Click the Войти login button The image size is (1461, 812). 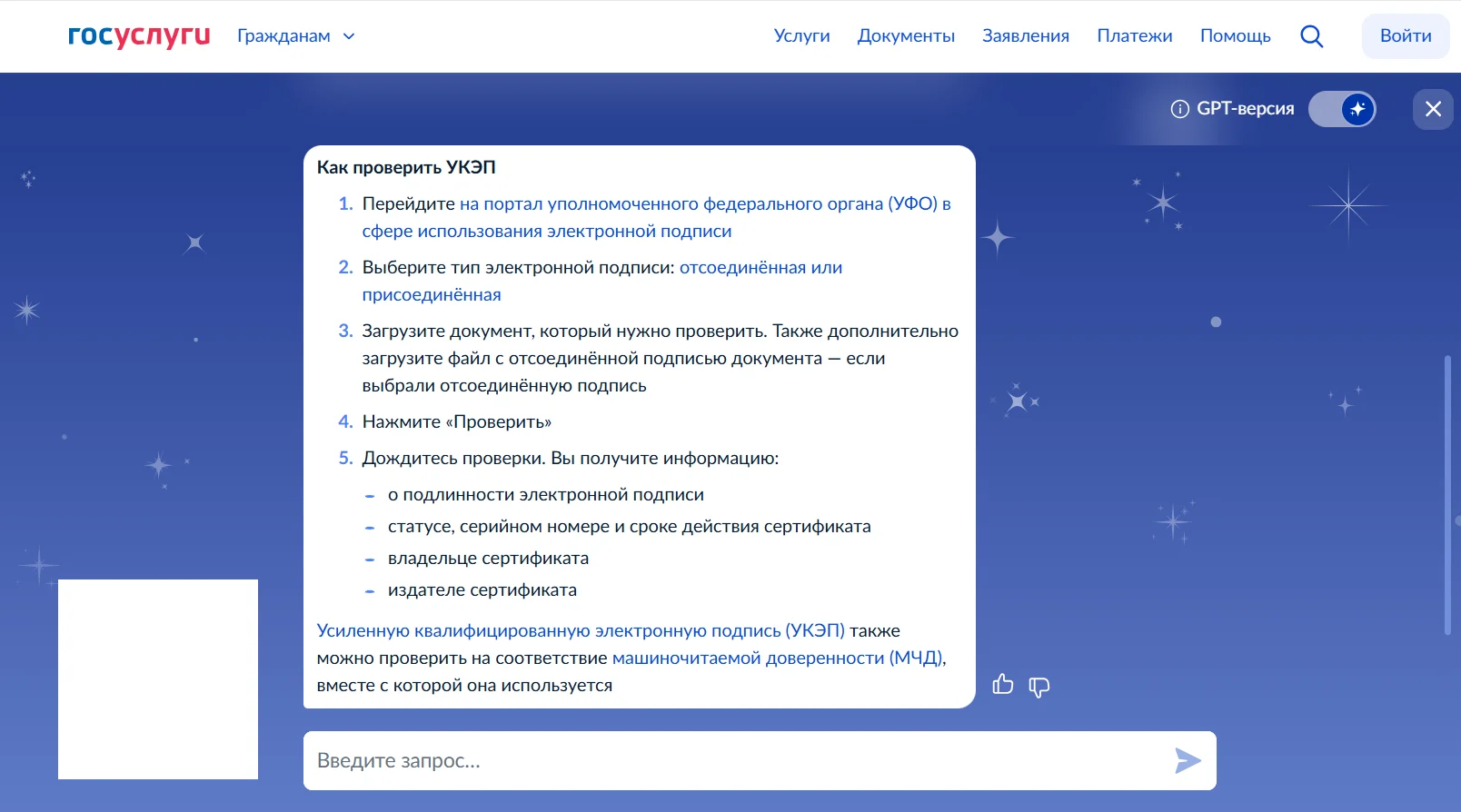pyautogui.click(x=1405, y=36)
